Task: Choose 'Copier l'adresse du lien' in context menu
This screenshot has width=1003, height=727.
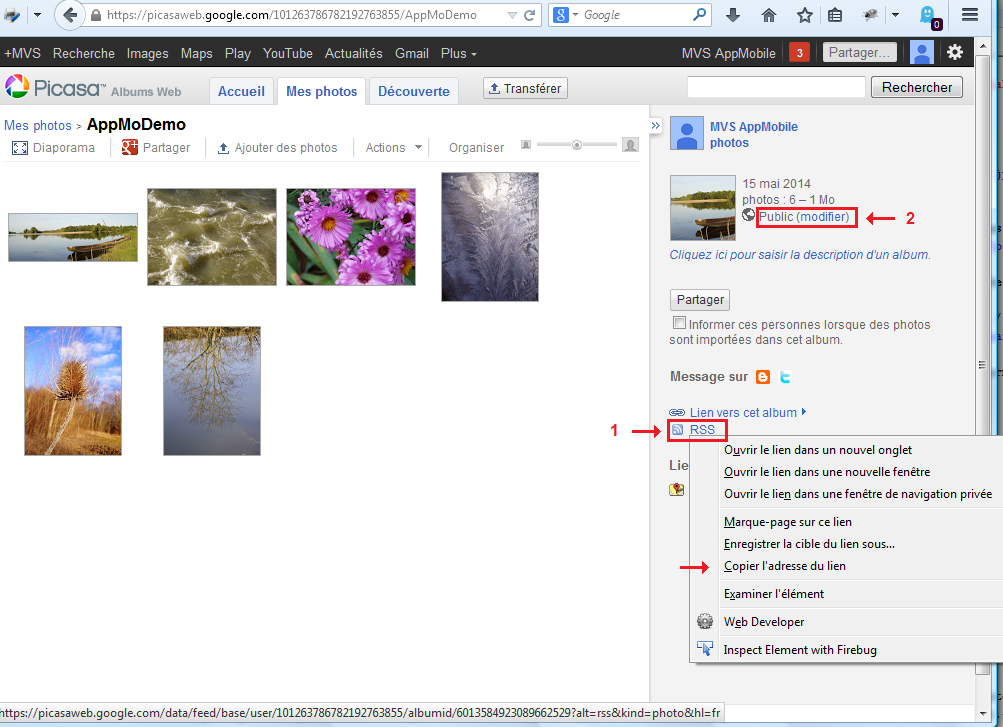Action: pos(784,566)
